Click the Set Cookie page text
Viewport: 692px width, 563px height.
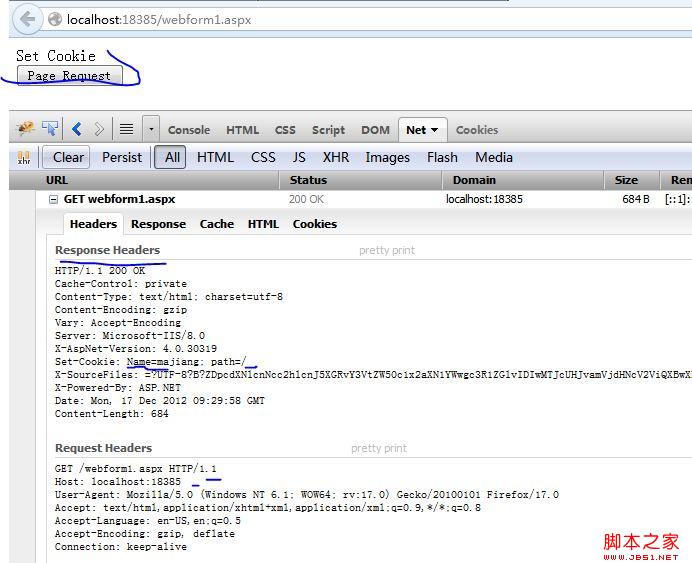coord(56,56)
